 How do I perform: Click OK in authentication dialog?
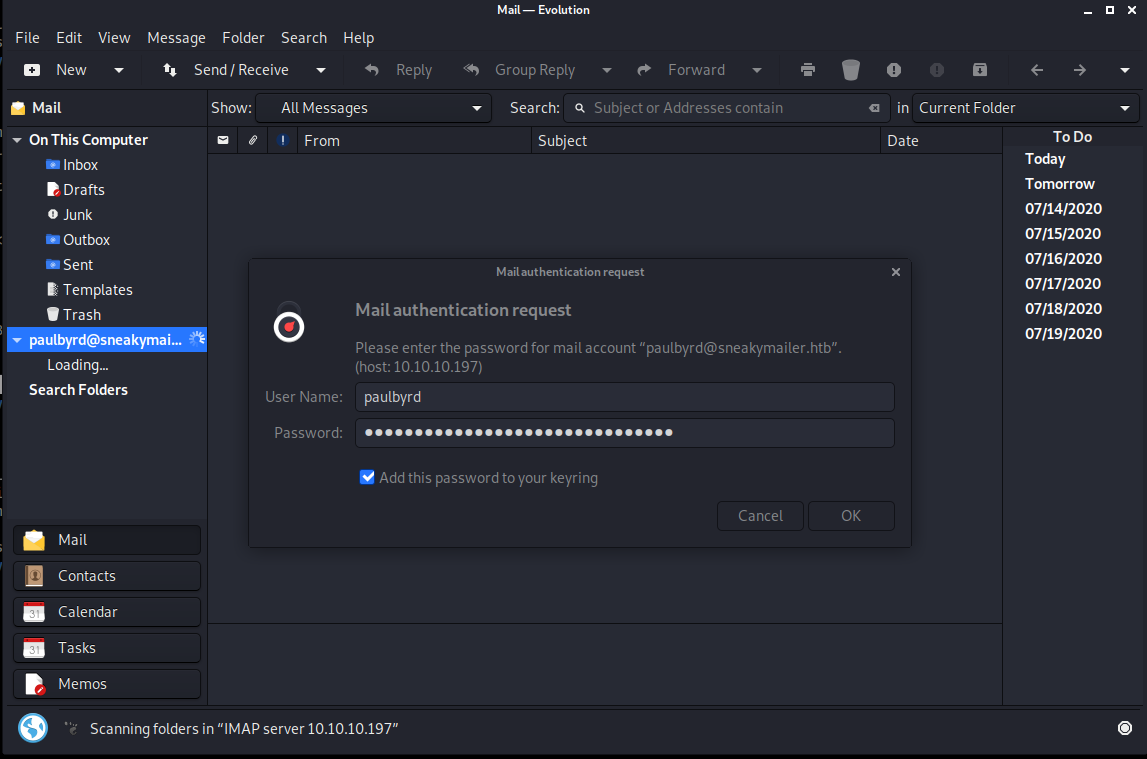851,516
